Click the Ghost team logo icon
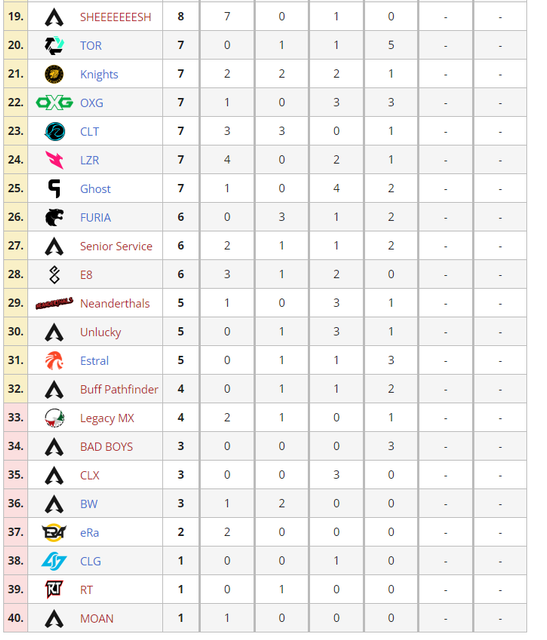The image size is (547, 640). click(x=54, y=189)
